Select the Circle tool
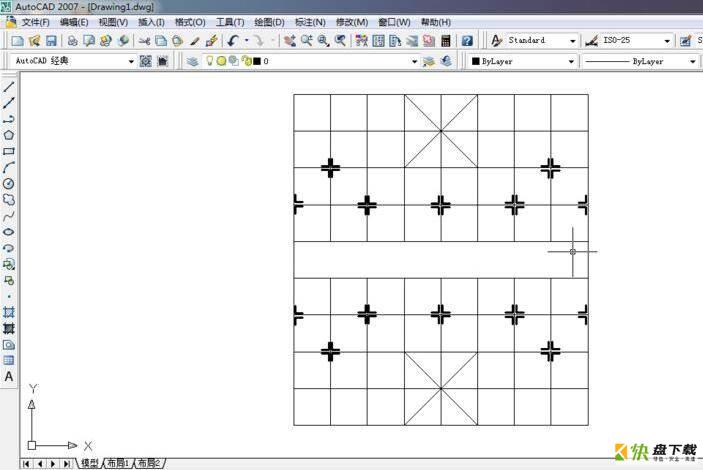This screenshot has width=703, height=470. pos(9,183)
